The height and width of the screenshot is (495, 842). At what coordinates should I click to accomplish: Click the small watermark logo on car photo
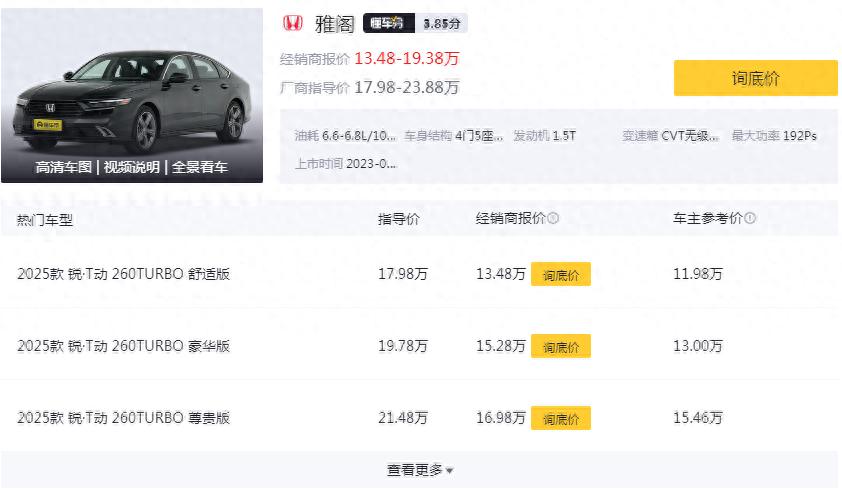pos(47,125)
